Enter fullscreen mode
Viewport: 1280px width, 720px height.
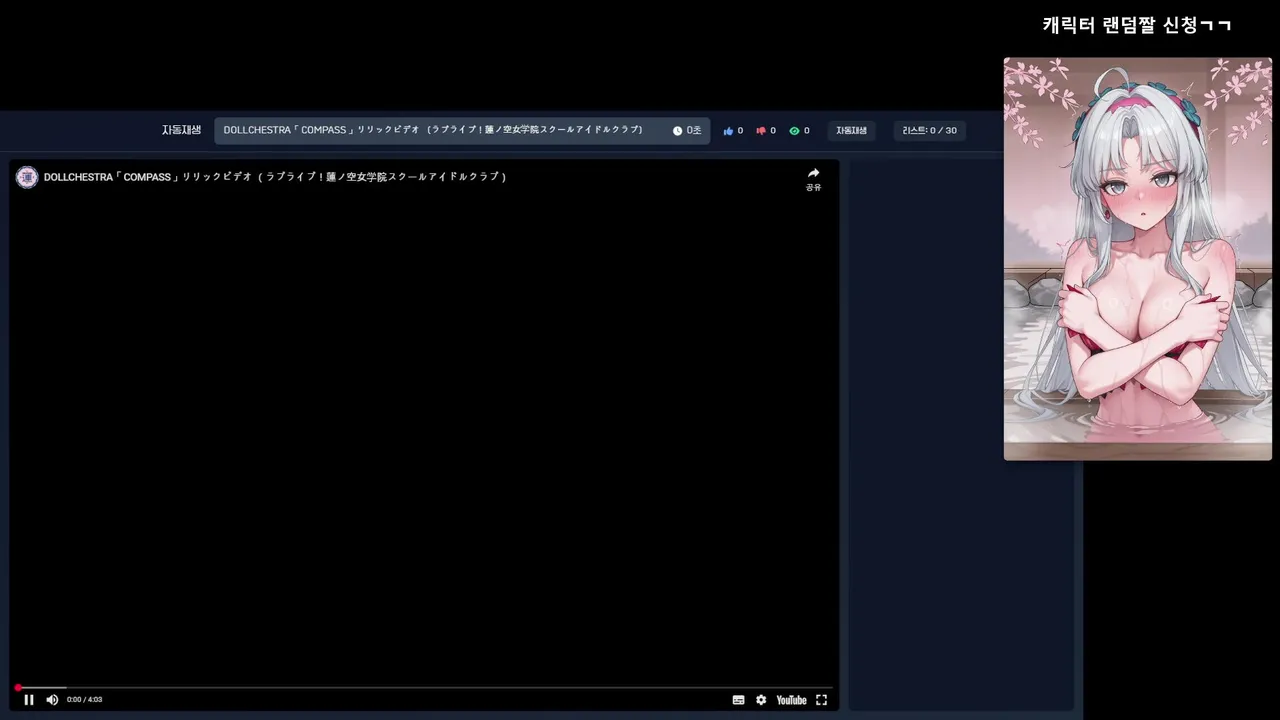tap(821, 700)
